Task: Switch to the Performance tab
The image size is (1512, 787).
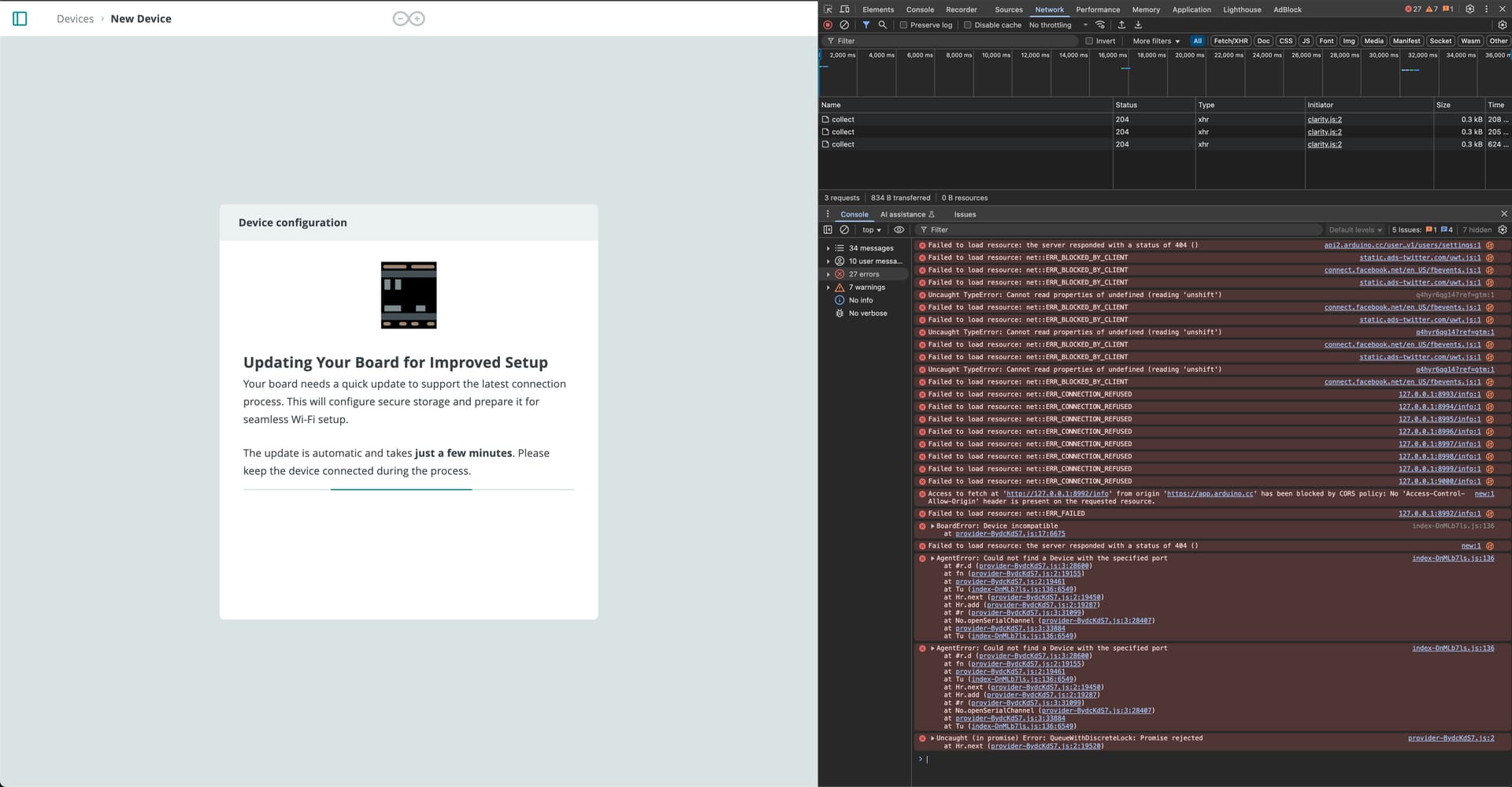Action: (1098, 9)
